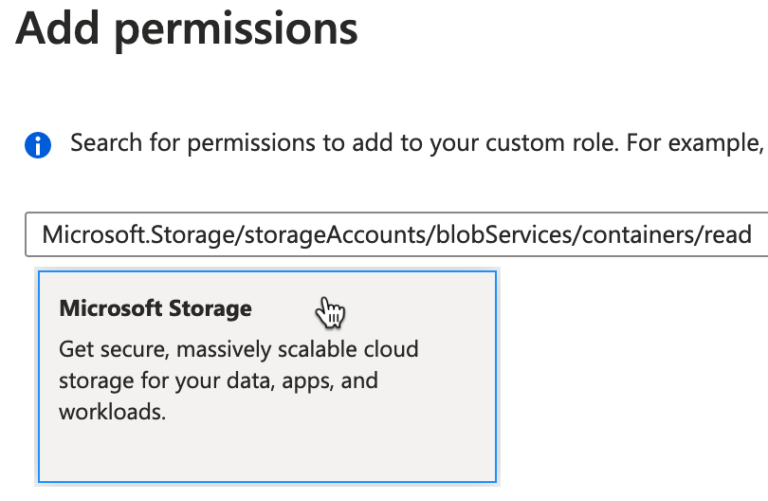768x501 pixels.
Task: Click the storage card description text
Action: coord(238,381)
